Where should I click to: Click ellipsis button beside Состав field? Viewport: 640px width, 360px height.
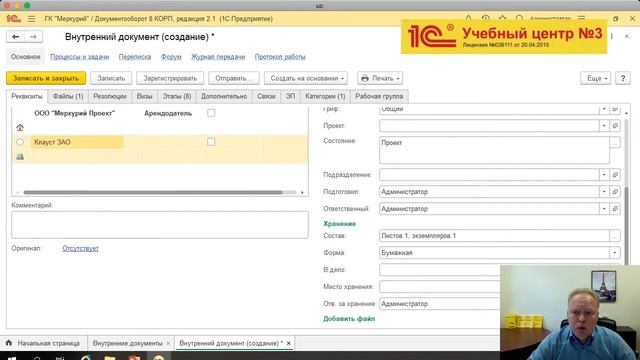pos(615,236)
